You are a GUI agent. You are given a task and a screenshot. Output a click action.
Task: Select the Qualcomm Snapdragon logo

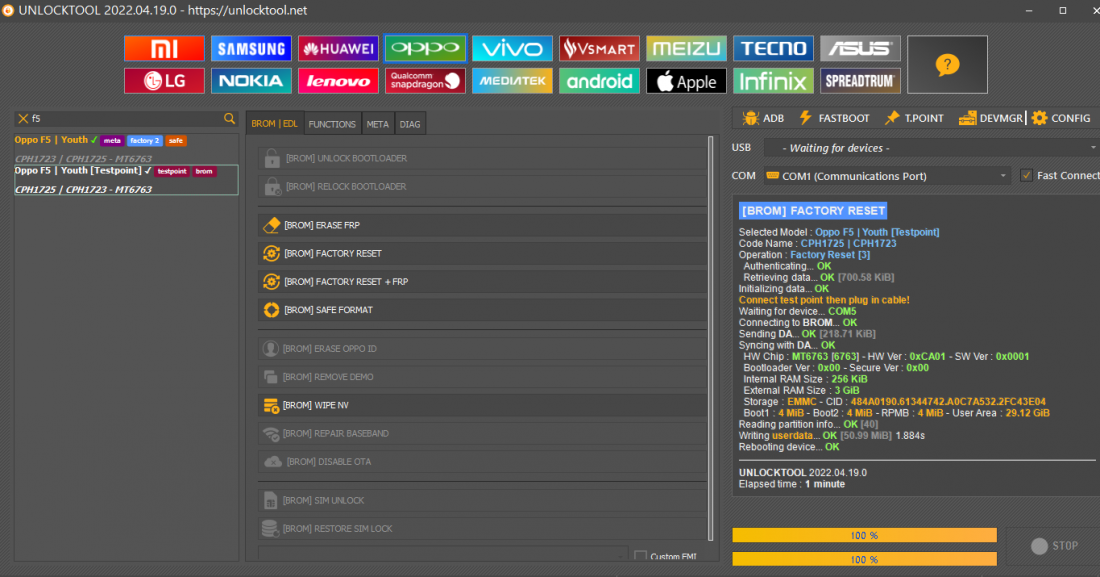(x=425, y=81)
